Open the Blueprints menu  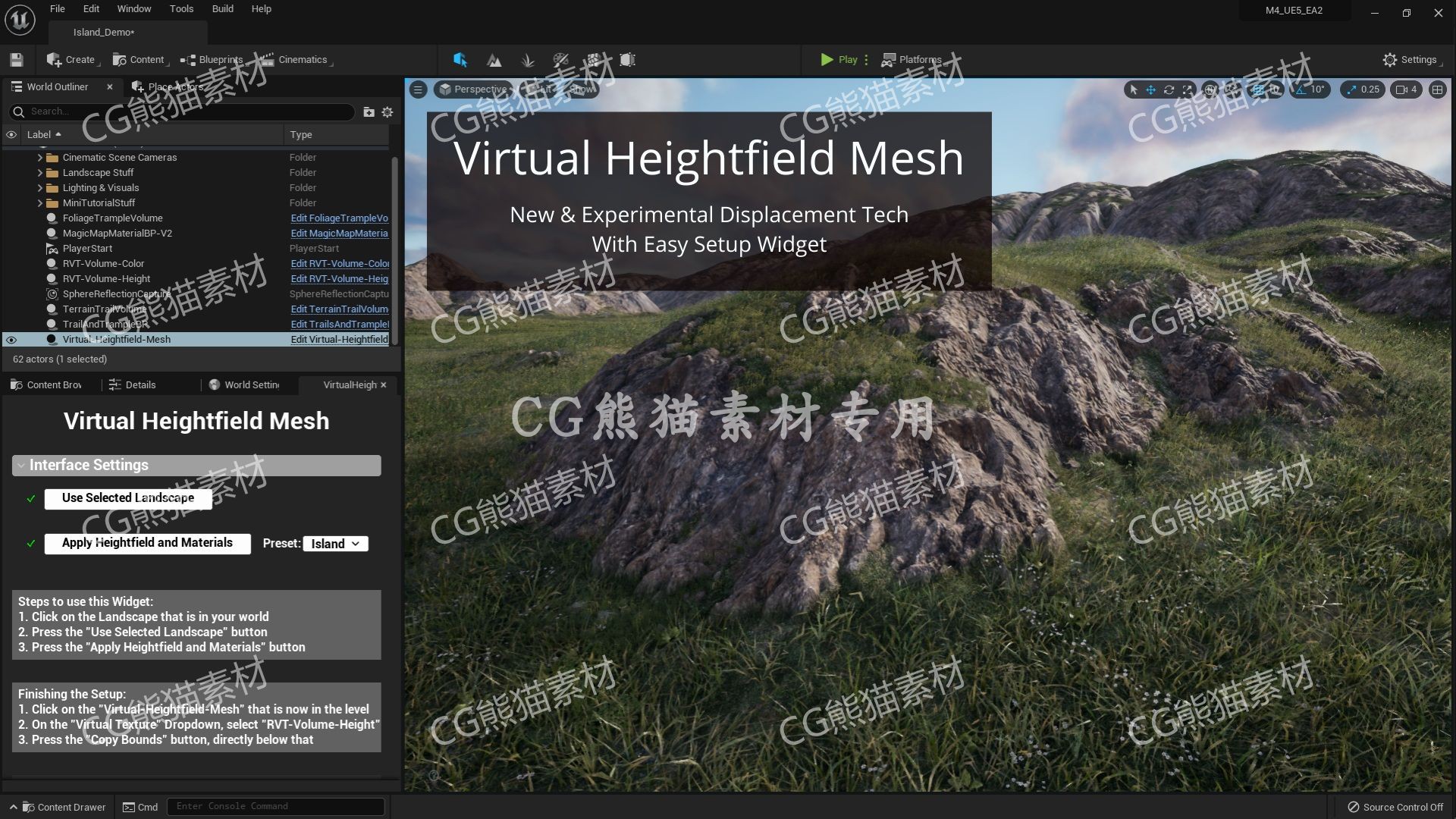(215, 59)
